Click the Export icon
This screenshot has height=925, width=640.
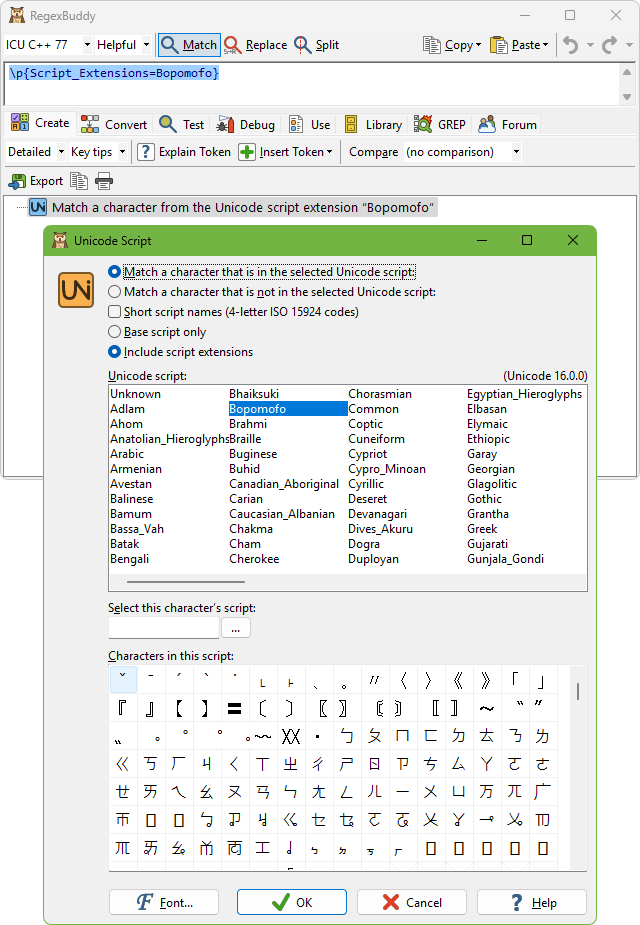tap(18, 181)
